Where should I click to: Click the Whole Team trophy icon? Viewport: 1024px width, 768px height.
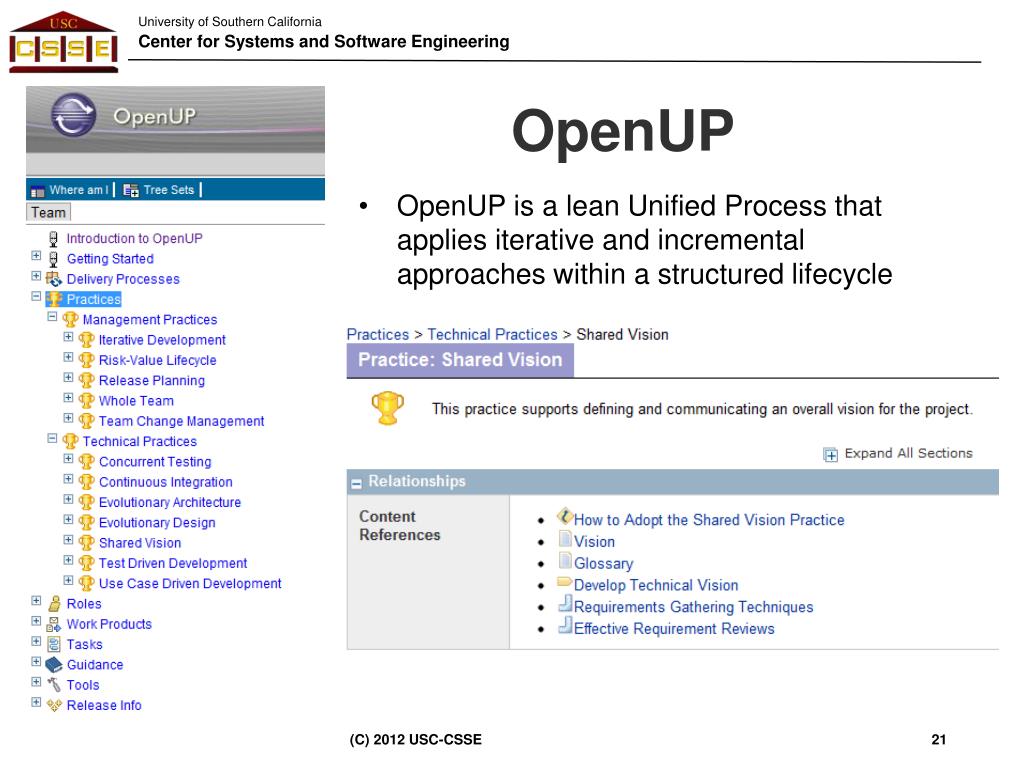coord(86,401)
